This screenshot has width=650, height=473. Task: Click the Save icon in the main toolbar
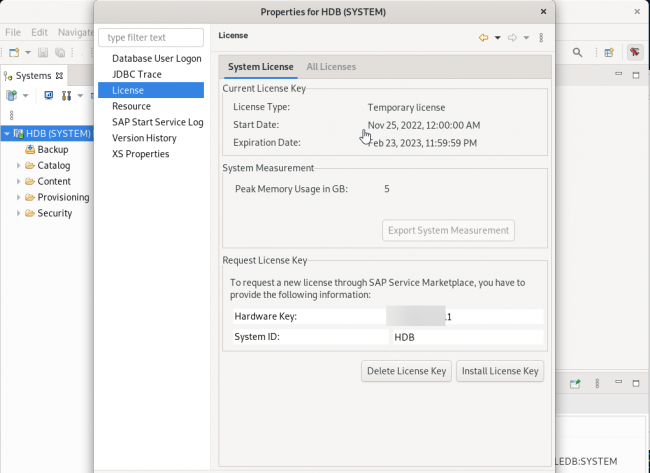point(43,52)
